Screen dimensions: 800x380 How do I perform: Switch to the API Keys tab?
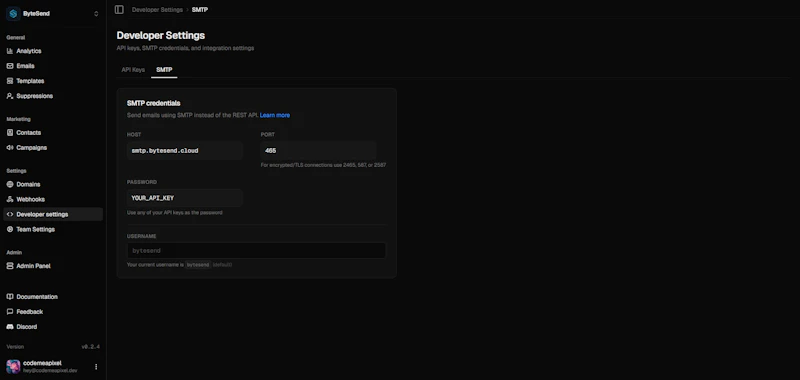[x=133, y=70]
